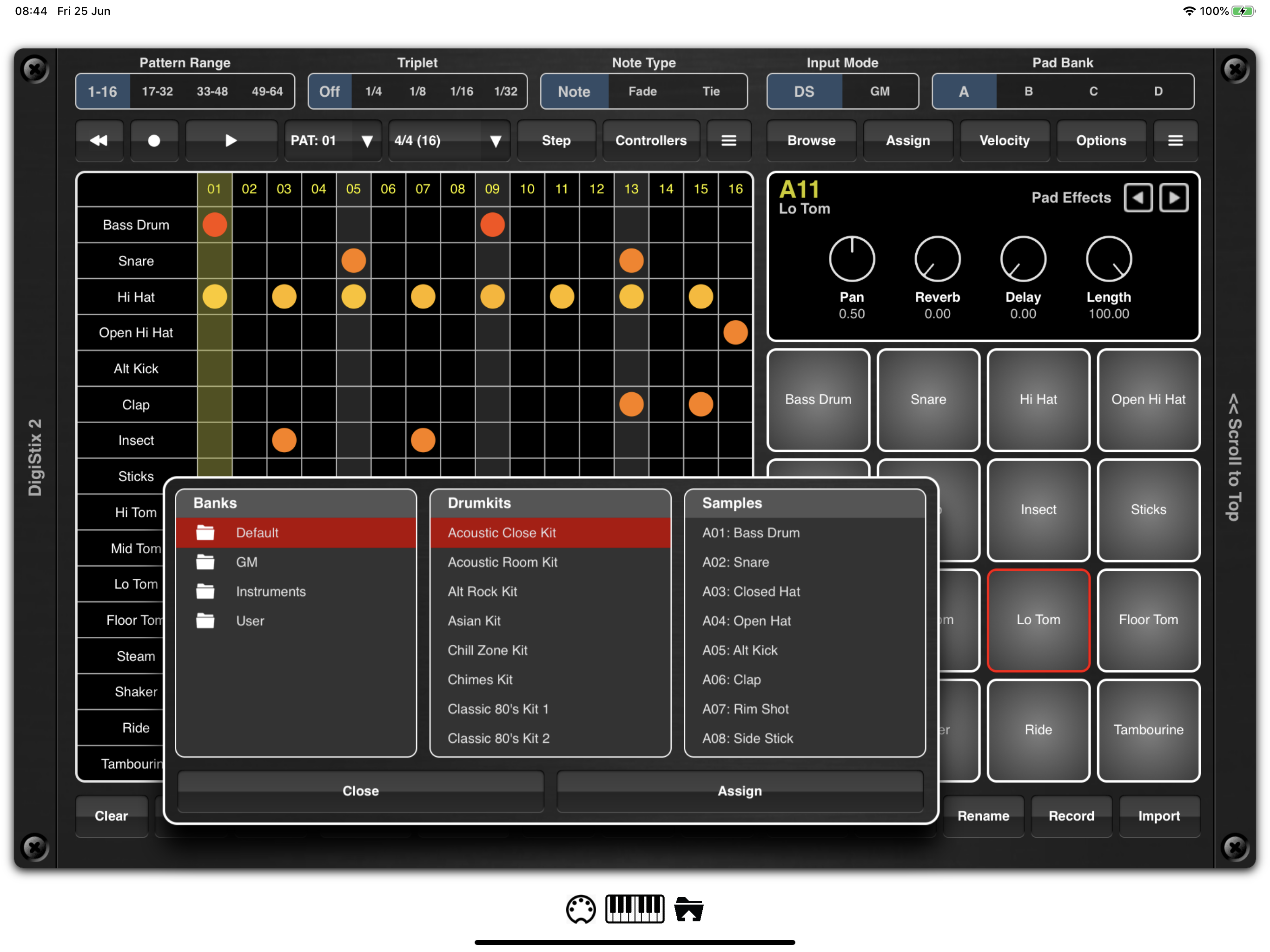Image resolution: width=1270 pixels, height=952 pixels.
Task: Adjust the Reverb knob
Action: 937,259
